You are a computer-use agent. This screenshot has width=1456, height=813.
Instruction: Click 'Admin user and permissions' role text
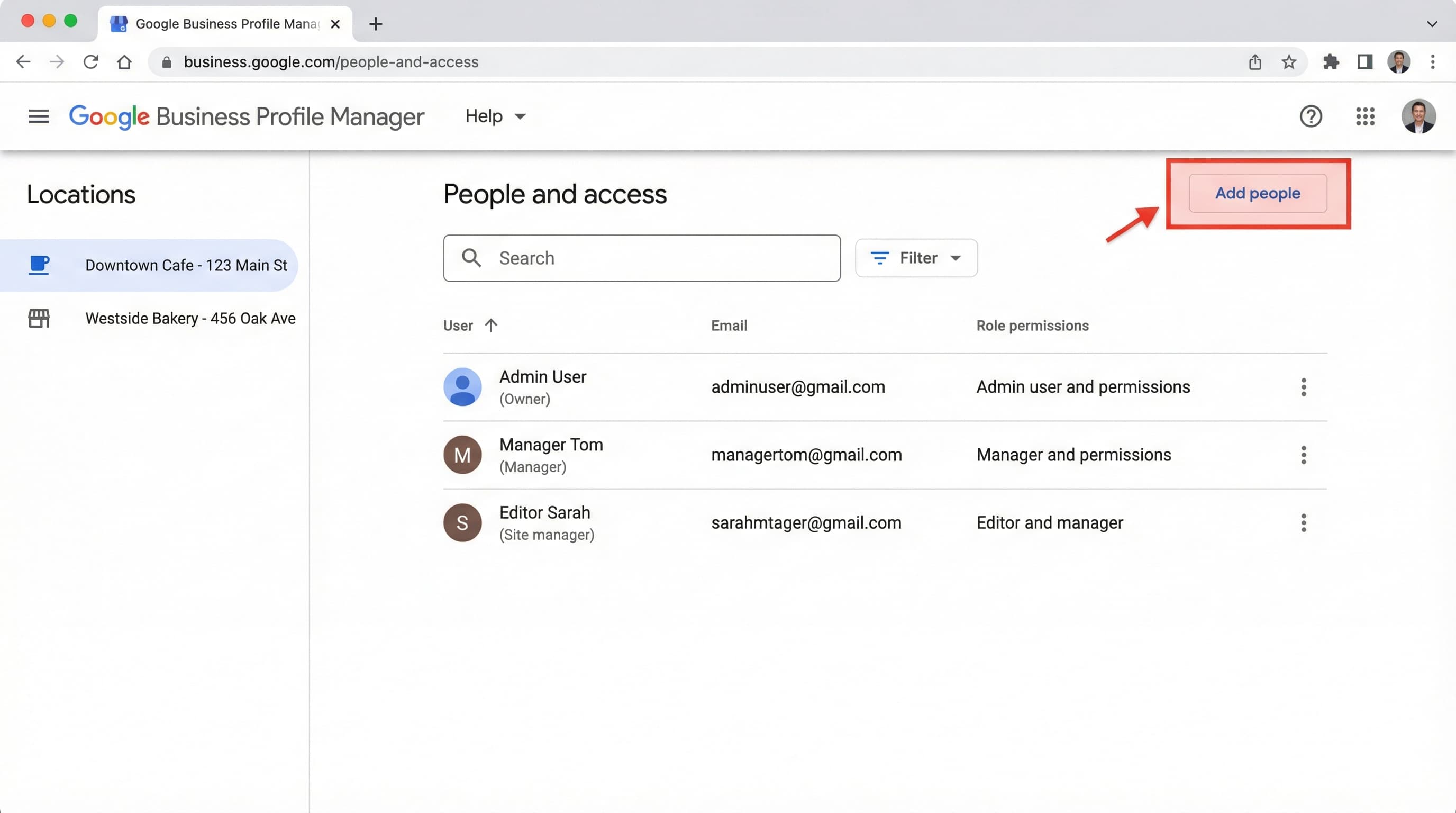point(1084,387)
